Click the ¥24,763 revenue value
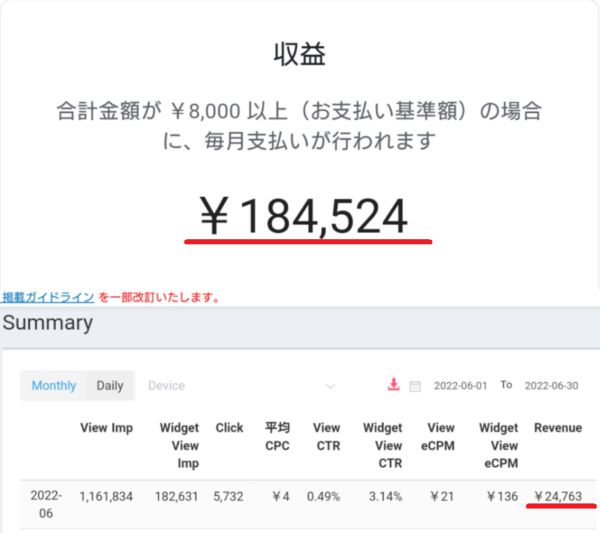 559,494
